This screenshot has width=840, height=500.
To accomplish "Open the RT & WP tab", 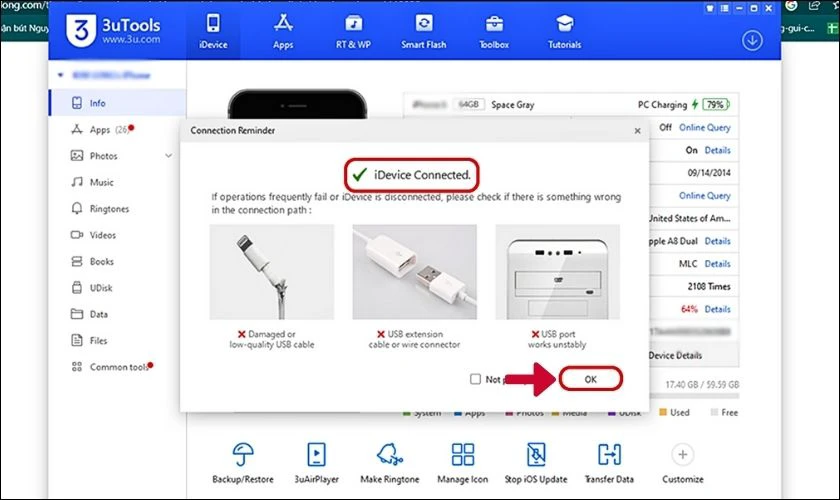I will pyautogui.click(x=353, y=31).
